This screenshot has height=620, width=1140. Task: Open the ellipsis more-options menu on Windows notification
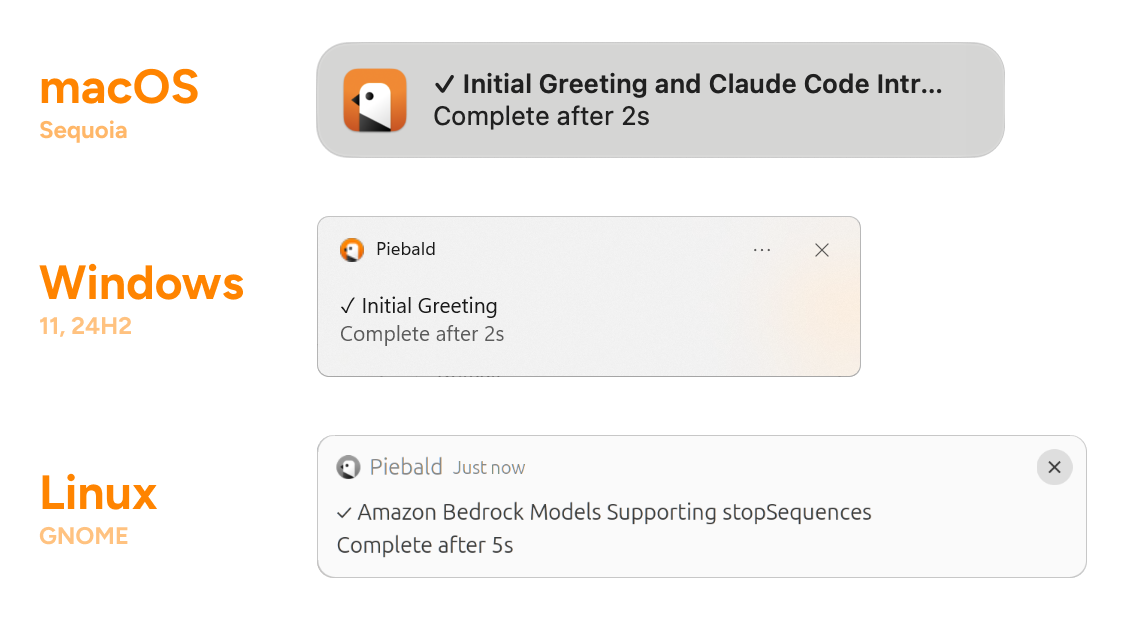click(x=762, y=250)
